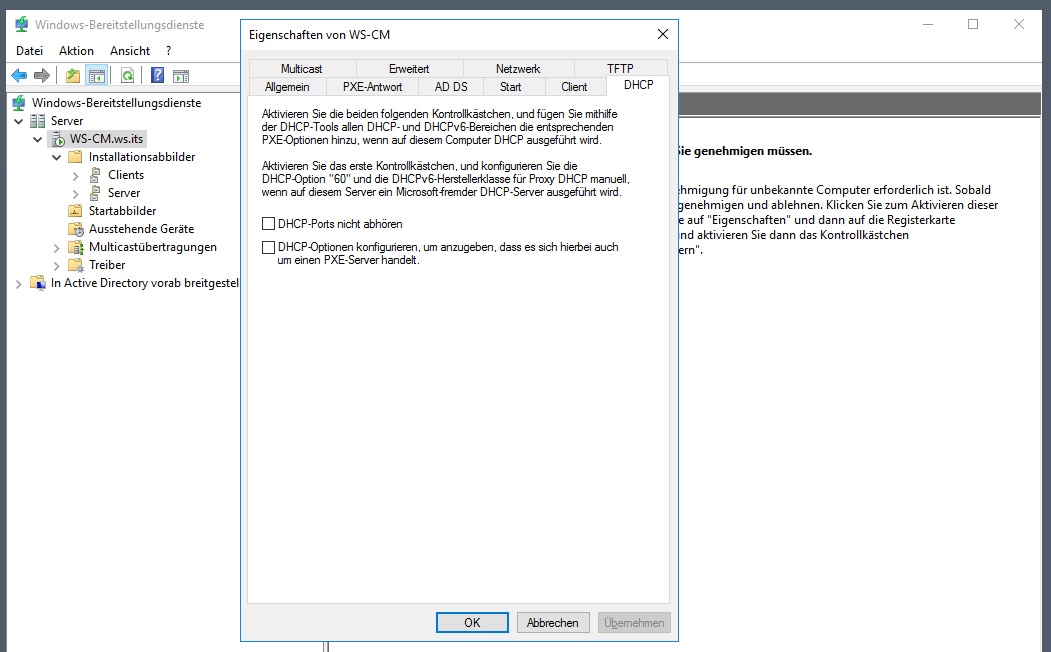Maximize the Windows-Bereitstellungsdienste window
1051x652 pixels.
[x=973, y=24]
